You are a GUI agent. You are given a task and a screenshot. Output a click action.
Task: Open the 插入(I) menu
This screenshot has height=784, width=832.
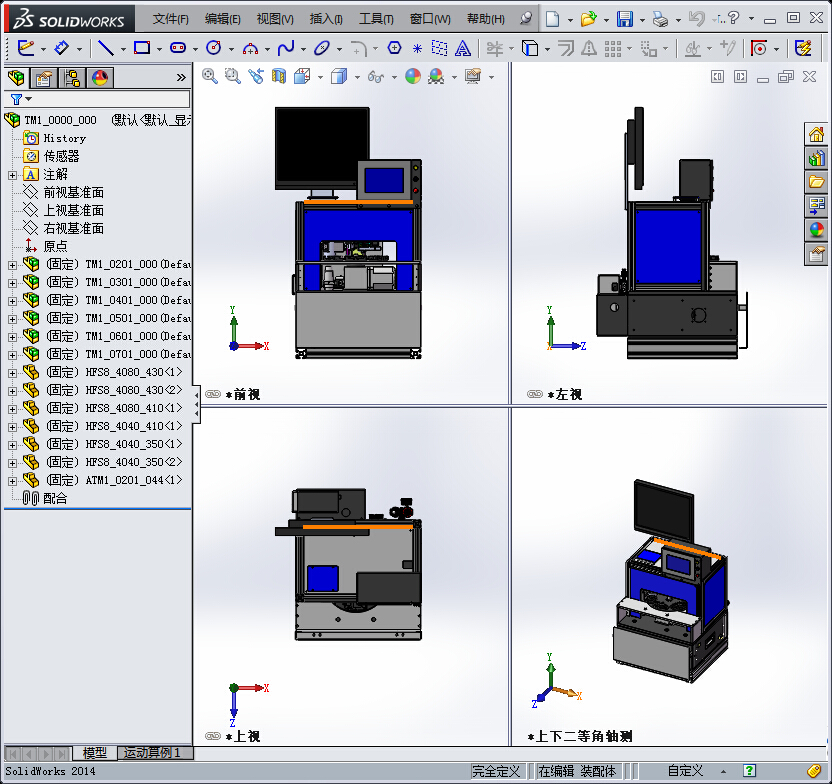point(326,19)
